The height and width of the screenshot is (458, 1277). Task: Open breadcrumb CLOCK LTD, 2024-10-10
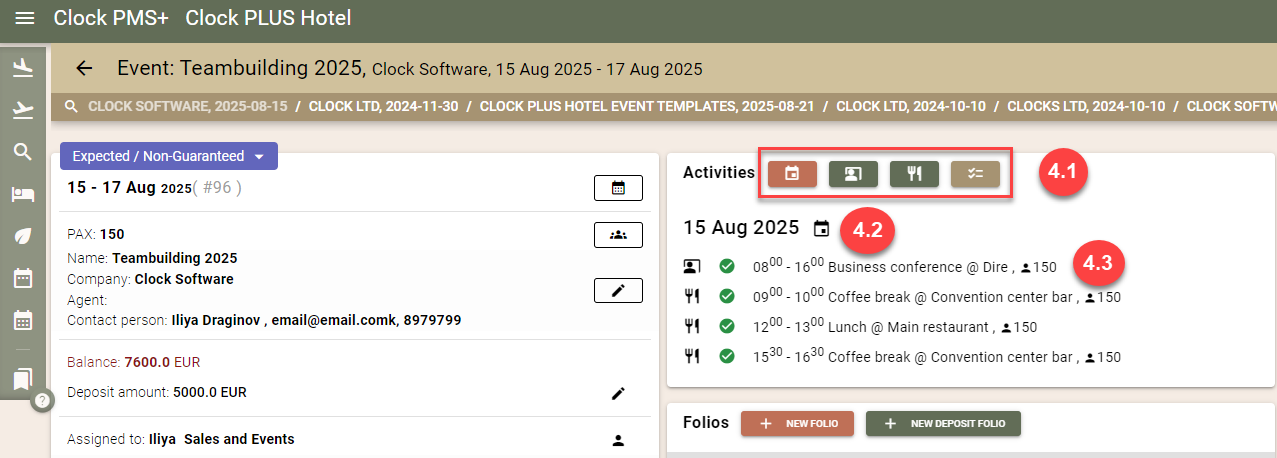coord(910,106)
